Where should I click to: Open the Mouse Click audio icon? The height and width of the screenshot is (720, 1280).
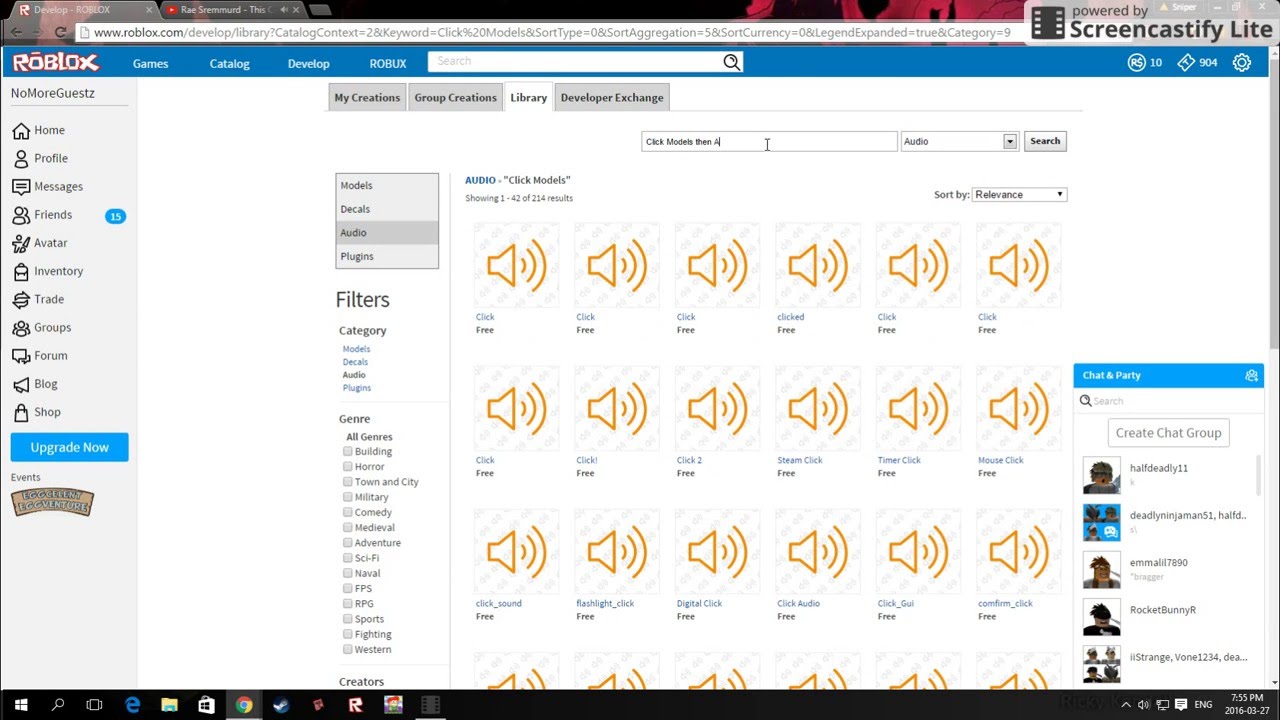pyautogui.click(x=1018, y=409)
